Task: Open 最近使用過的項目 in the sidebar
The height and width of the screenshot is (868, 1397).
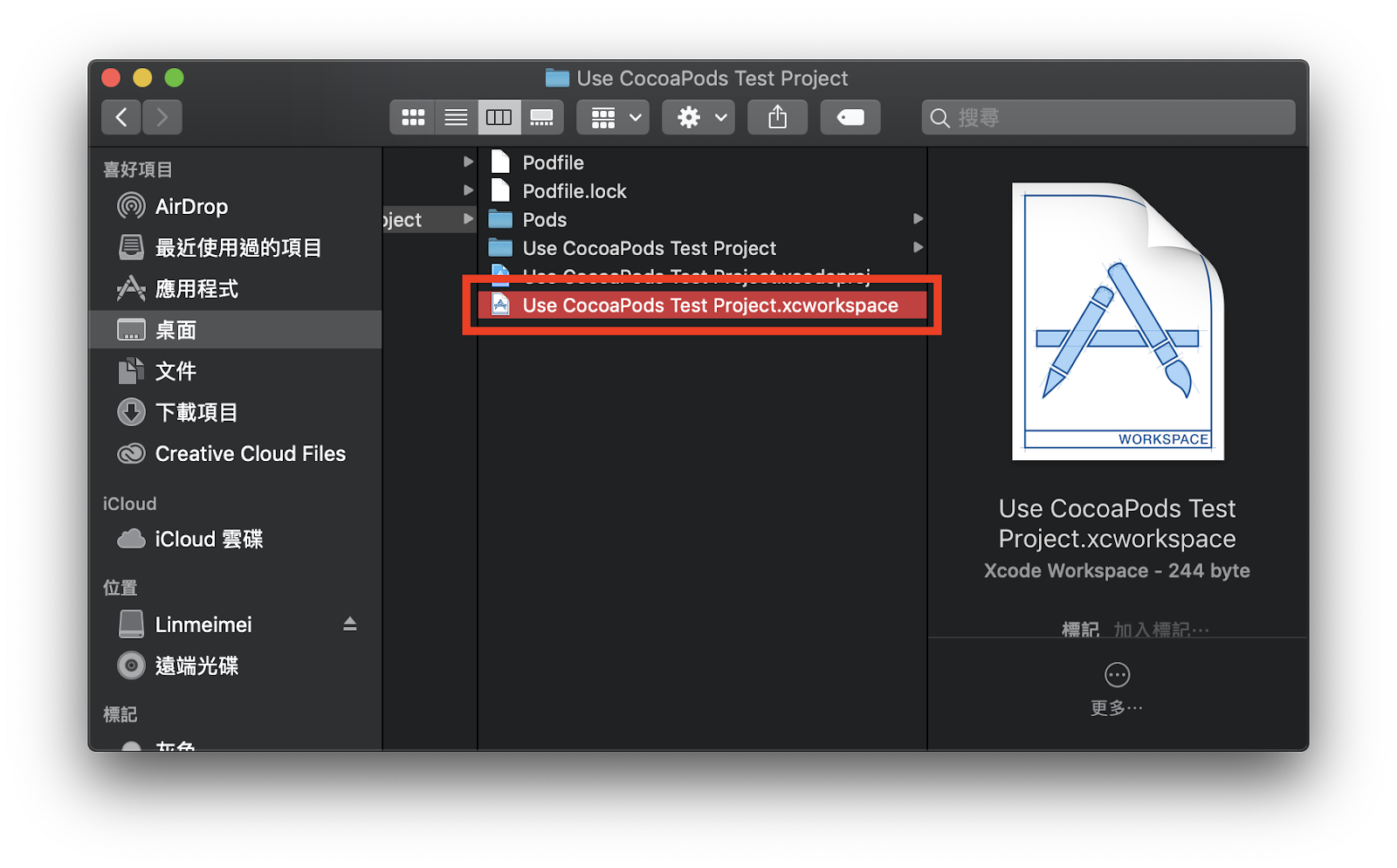Action: click(234, 247)
